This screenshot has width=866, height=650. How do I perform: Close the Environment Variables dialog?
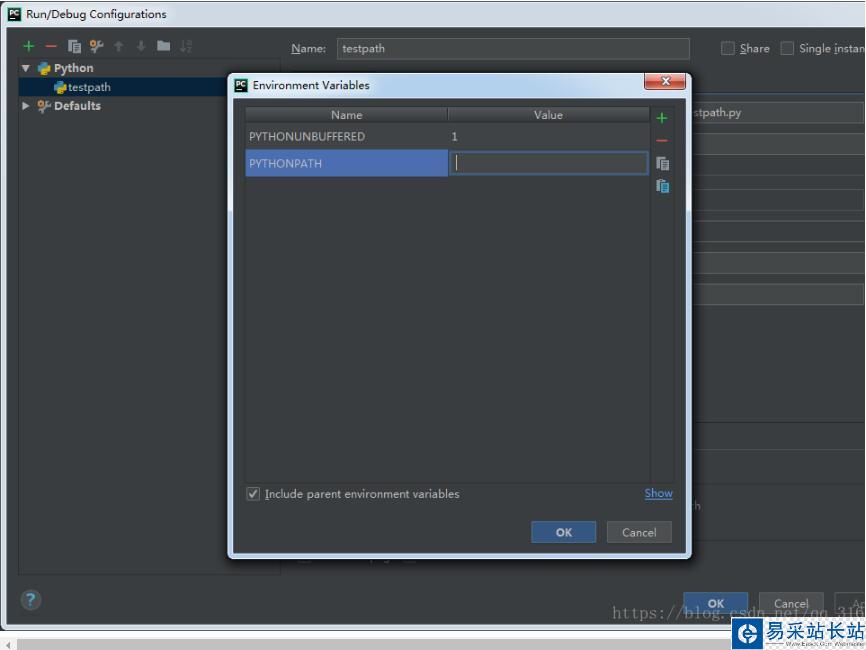pos(665,81)
